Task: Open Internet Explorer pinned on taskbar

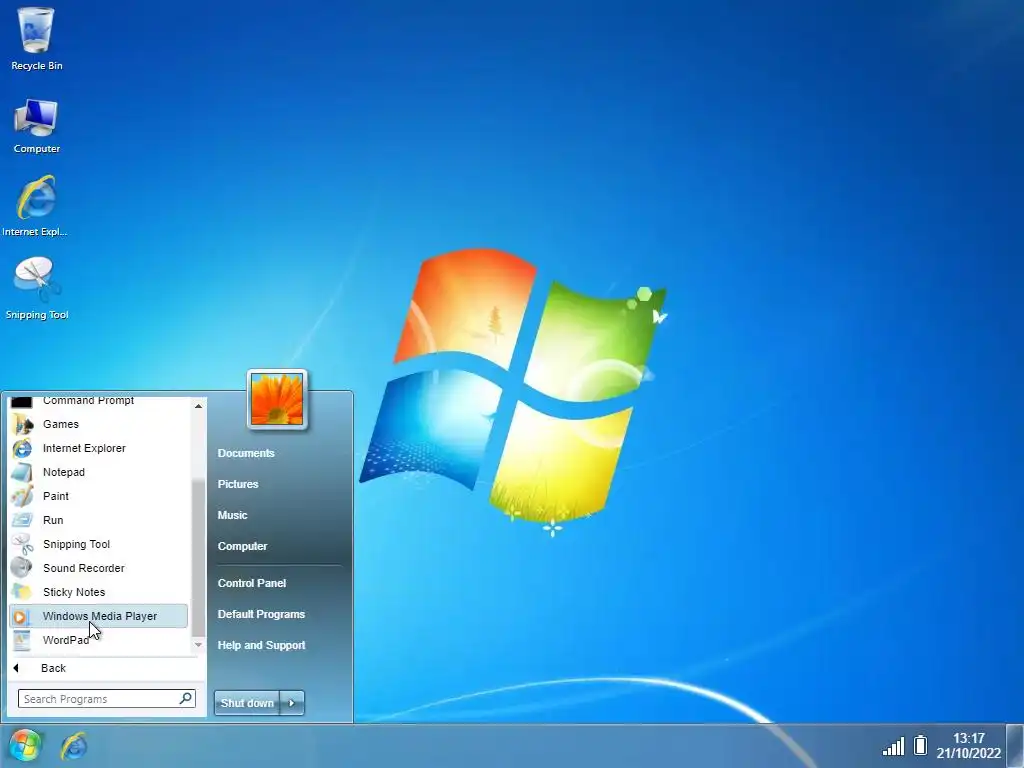Action: pyautogui.click(x=74, y=746)
